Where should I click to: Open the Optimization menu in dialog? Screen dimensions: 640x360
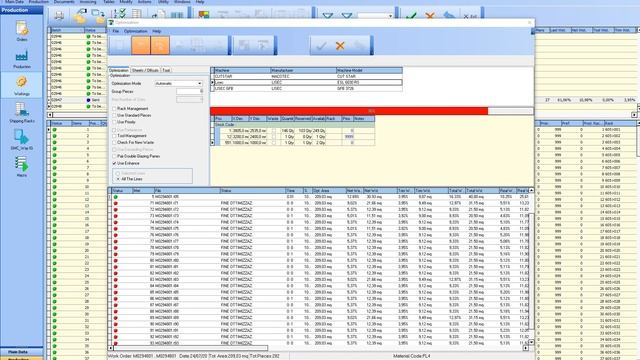[x=136, y=31]
